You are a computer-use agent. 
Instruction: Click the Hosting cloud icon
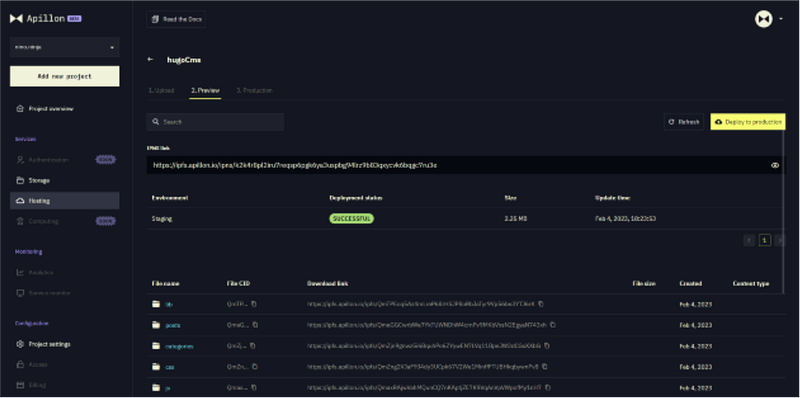(x=20, y=201)
